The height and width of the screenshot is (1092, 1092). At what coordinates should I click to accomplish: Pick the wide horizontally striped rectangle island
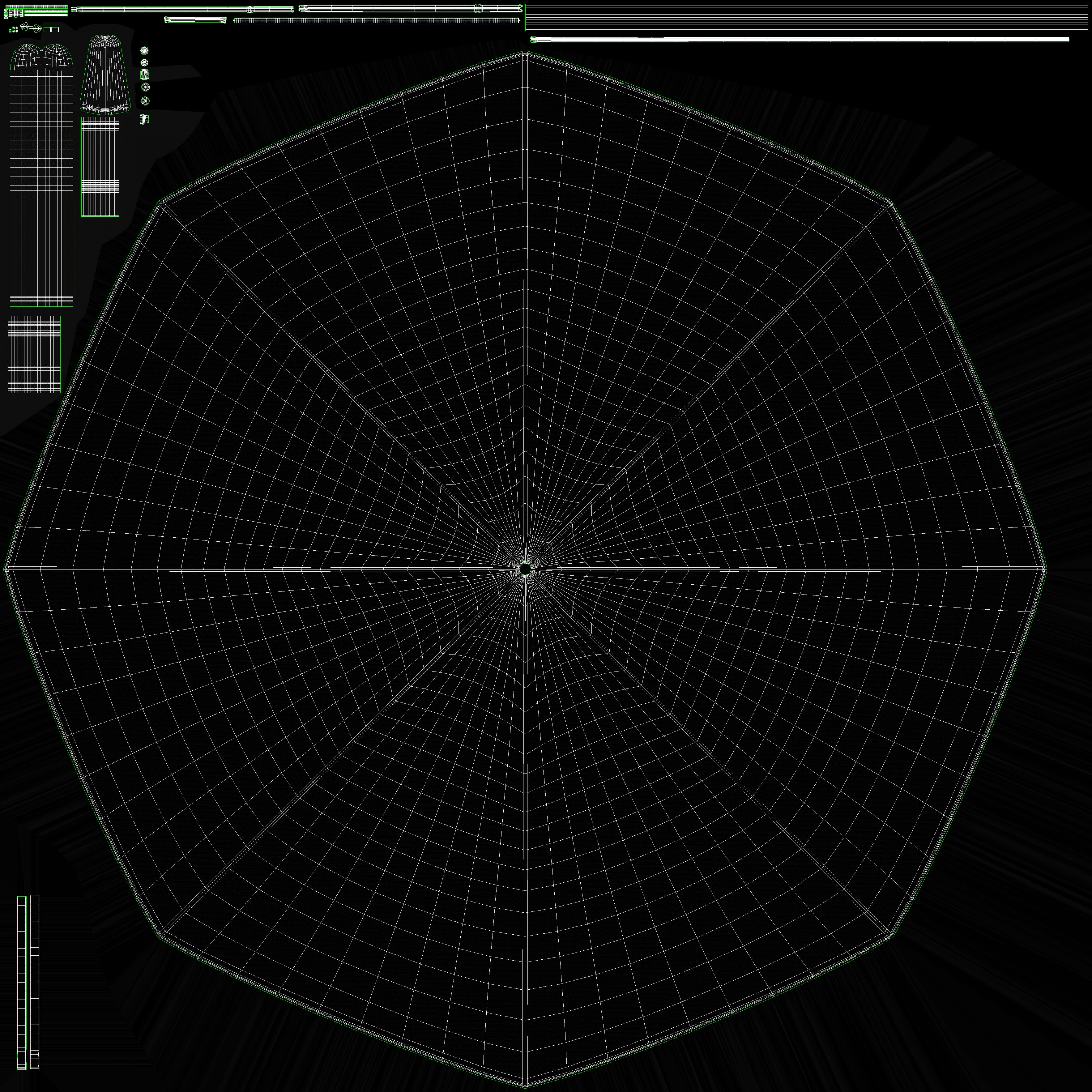806,17
